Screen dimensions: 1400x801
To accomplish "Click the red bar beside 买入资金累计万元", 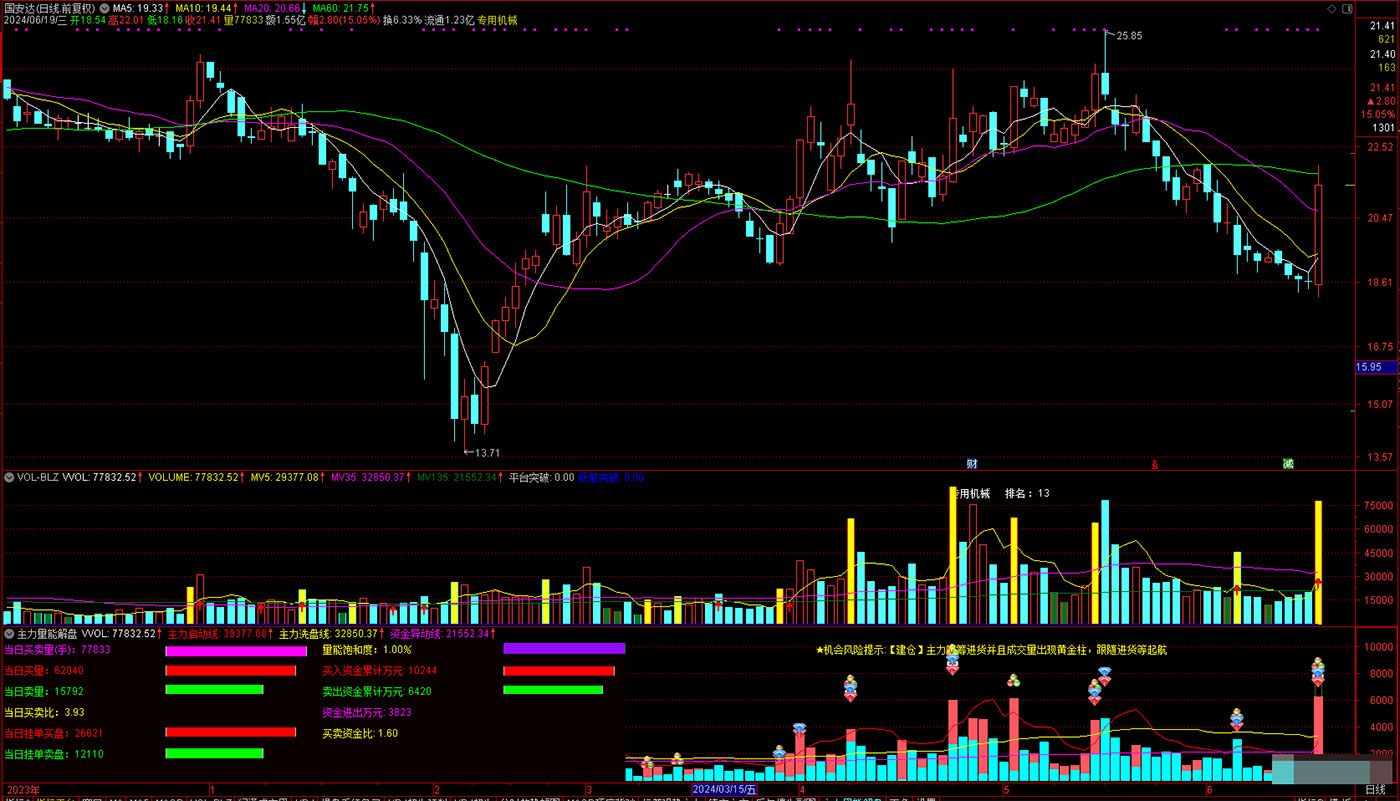I will click(x=559, y=670).
